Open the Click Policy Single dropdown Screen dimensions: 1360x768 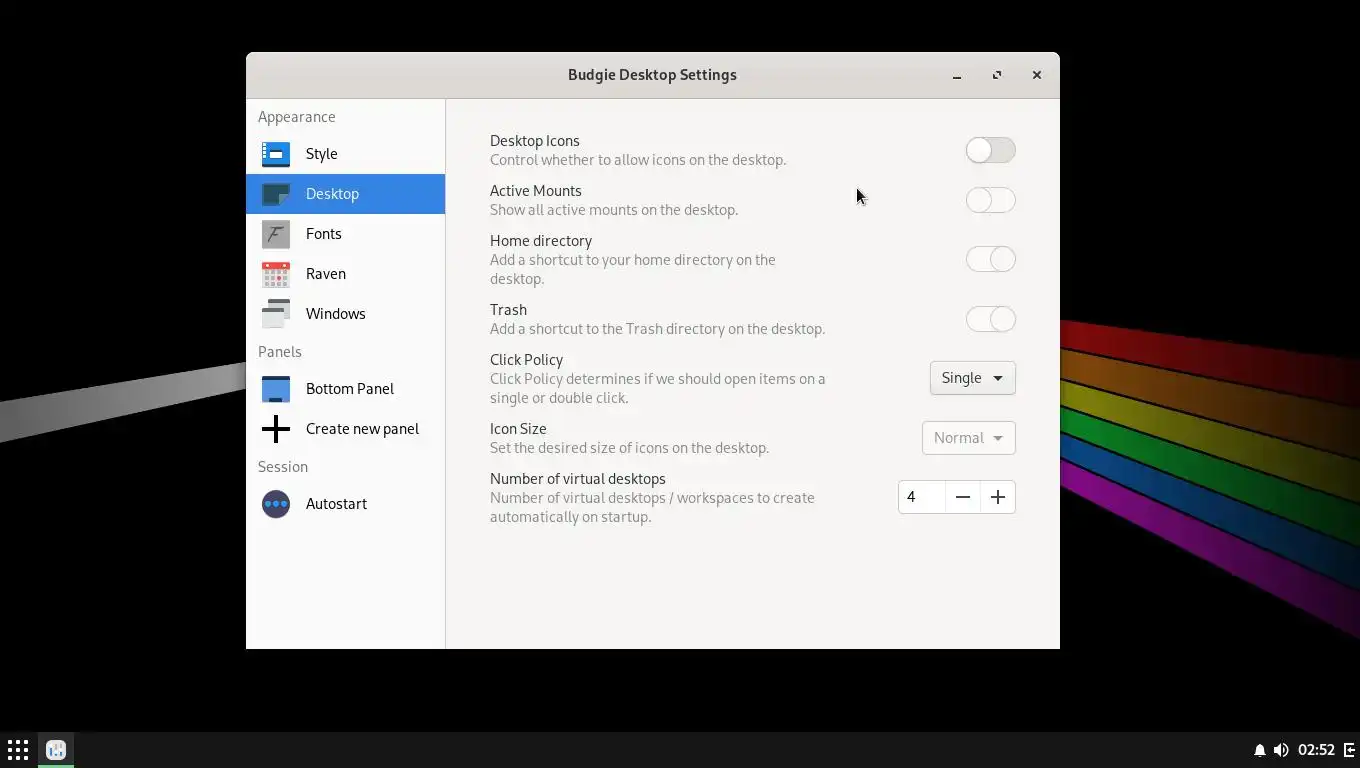click(x=972, y=378)
